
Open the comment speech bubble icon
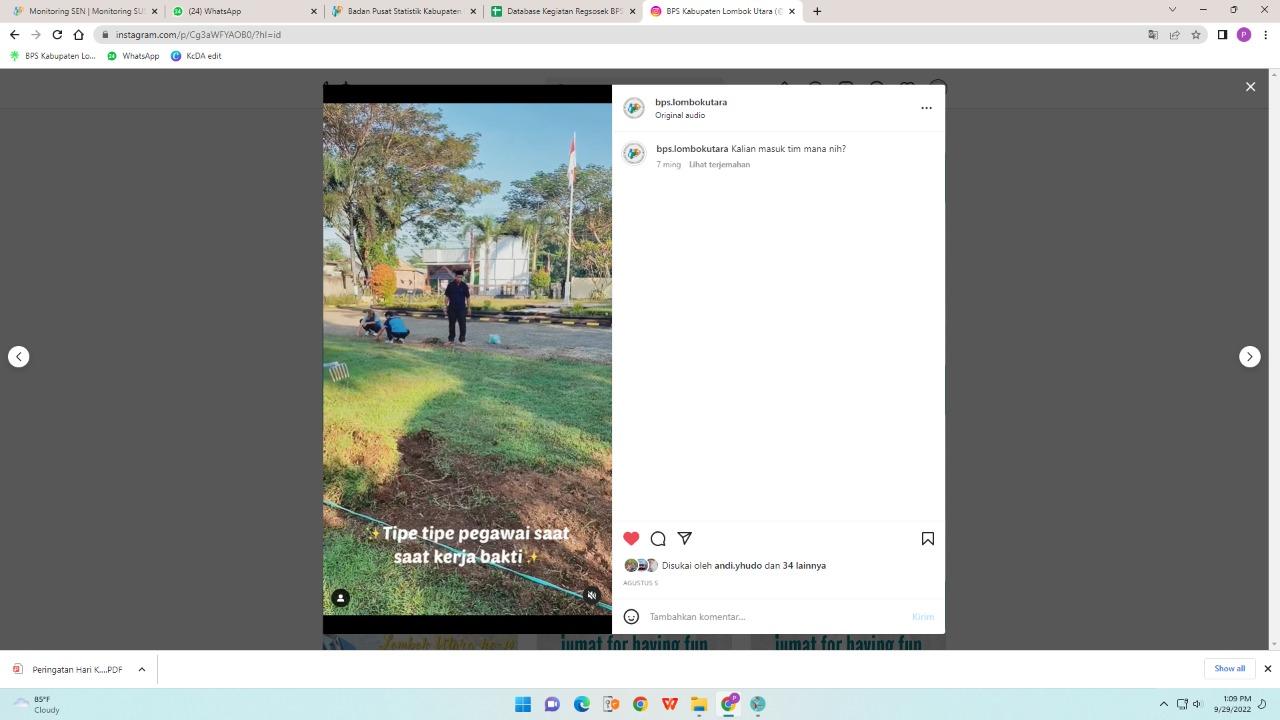tap(658, 538)
